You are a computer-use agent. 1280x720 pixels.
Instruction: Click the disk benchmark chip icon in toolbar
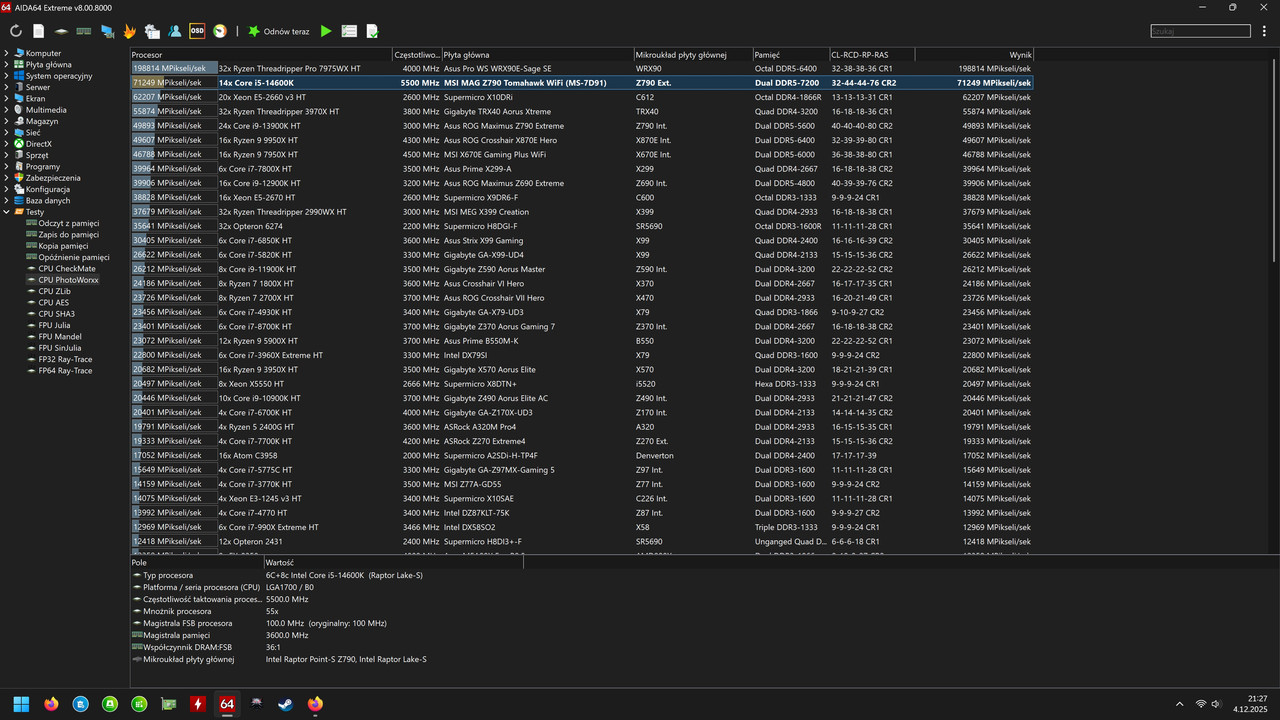click(62, 31)
